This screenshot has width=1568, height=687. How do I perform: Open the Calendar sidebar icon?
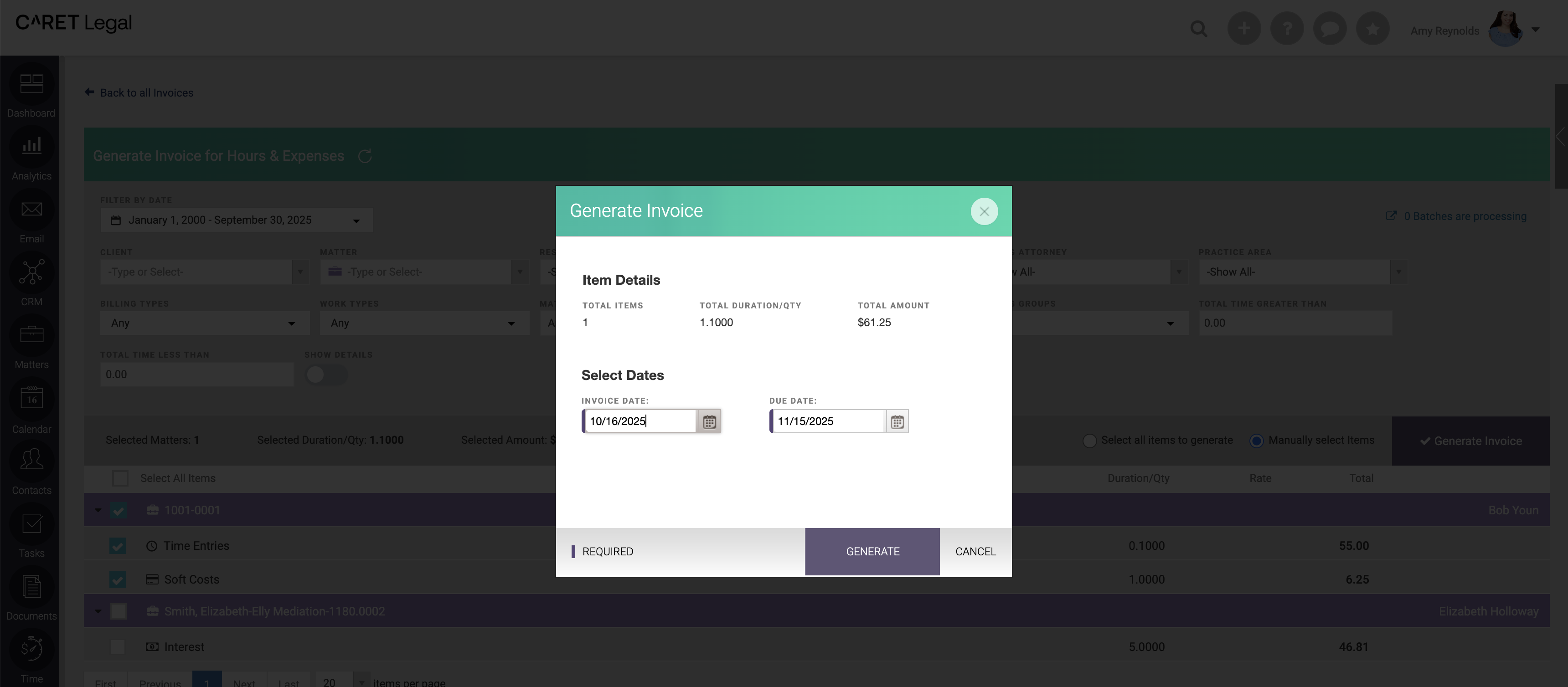tap(31, 398)
